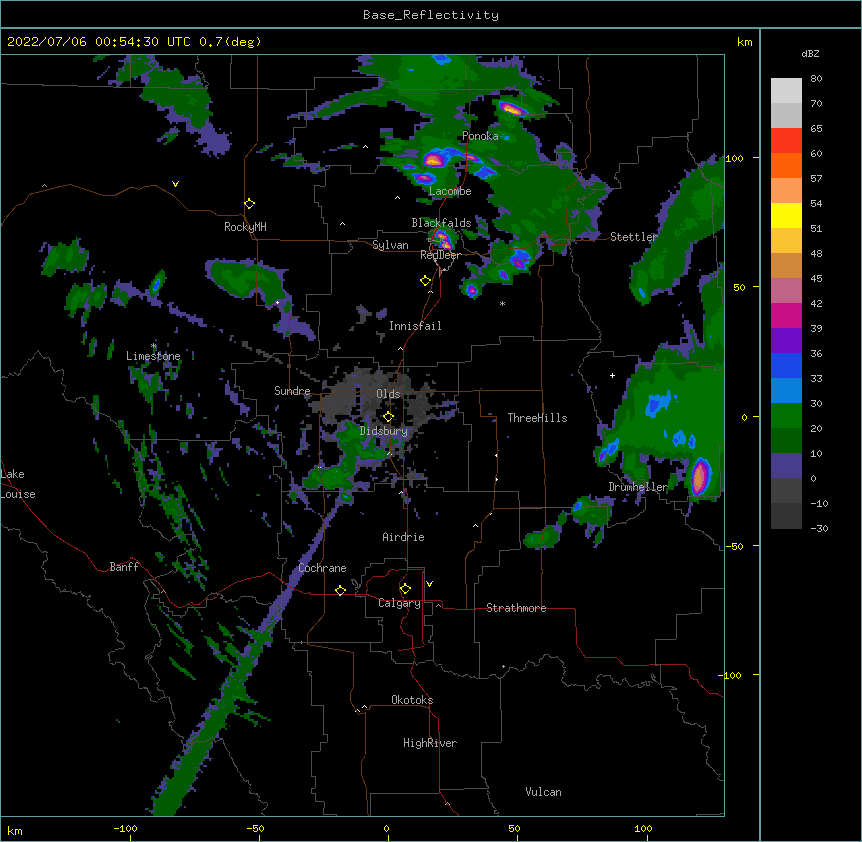Click the Olds label
Image resolution: width=862 pixels, height=842 pixels.
click(x=388, y=394)
